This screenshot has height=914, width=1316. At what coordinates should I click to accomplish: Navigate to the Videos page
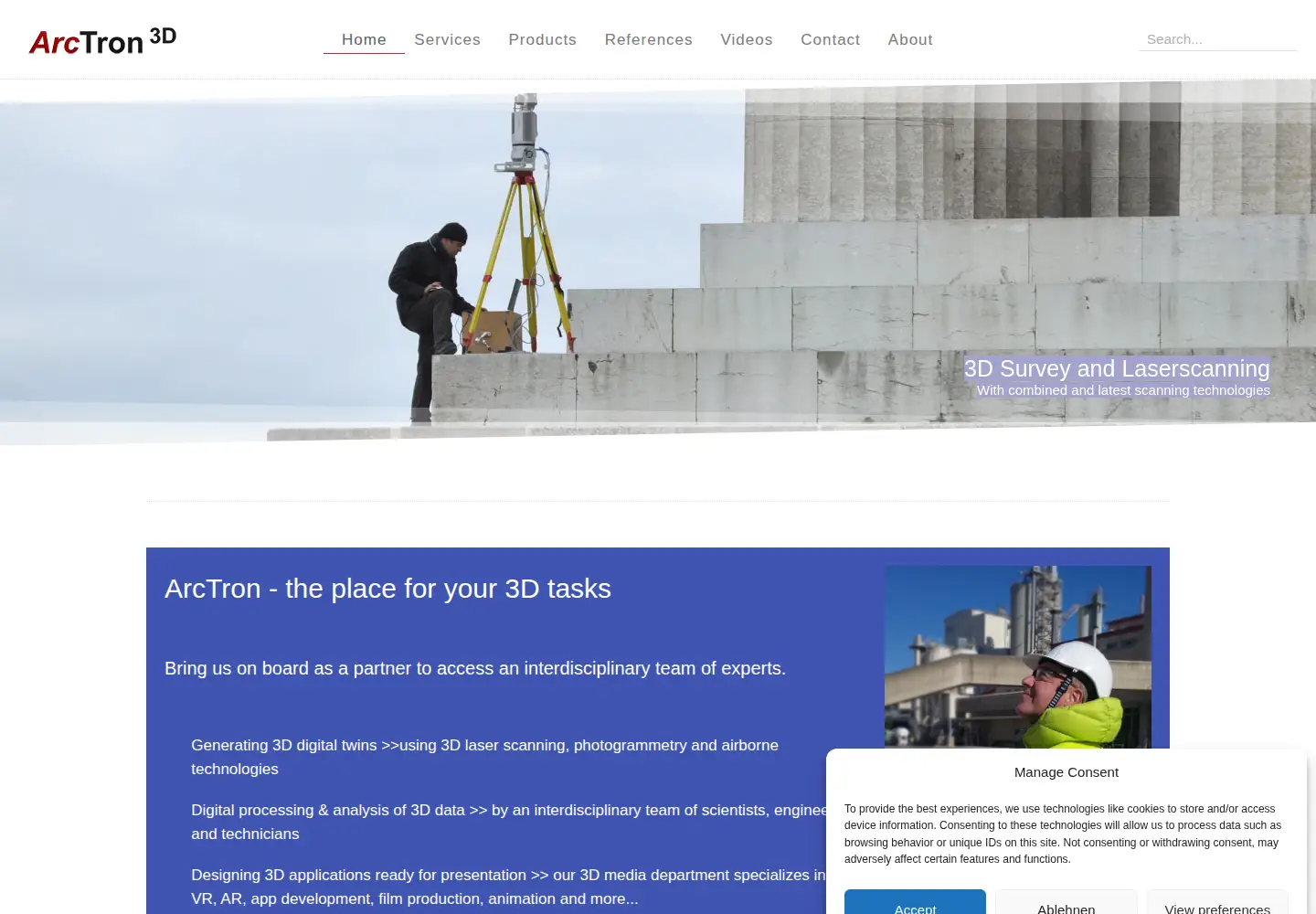click(746, 39)
